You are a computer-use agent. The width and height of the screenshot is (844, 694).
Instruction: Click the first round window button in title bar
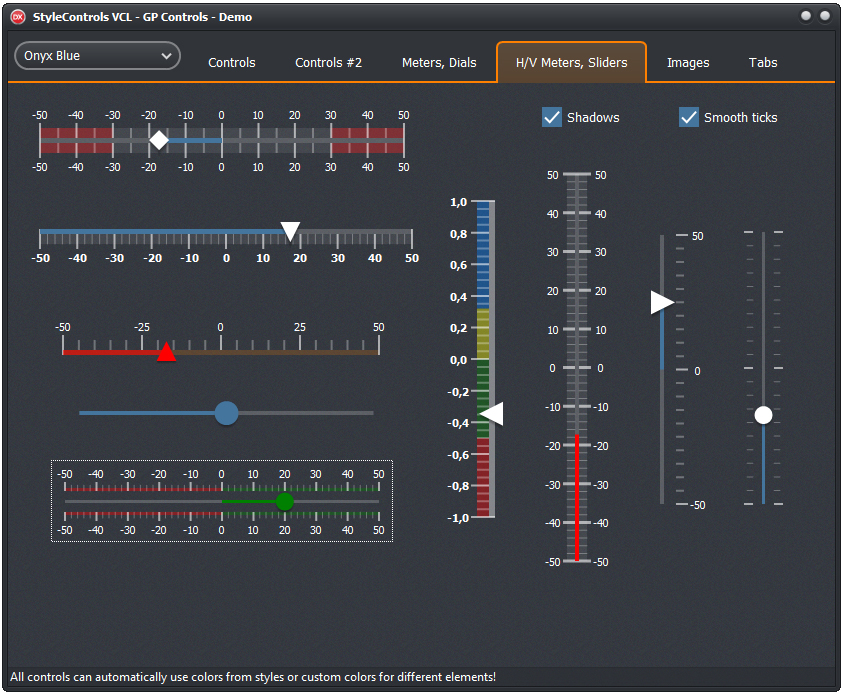[806, 16]
